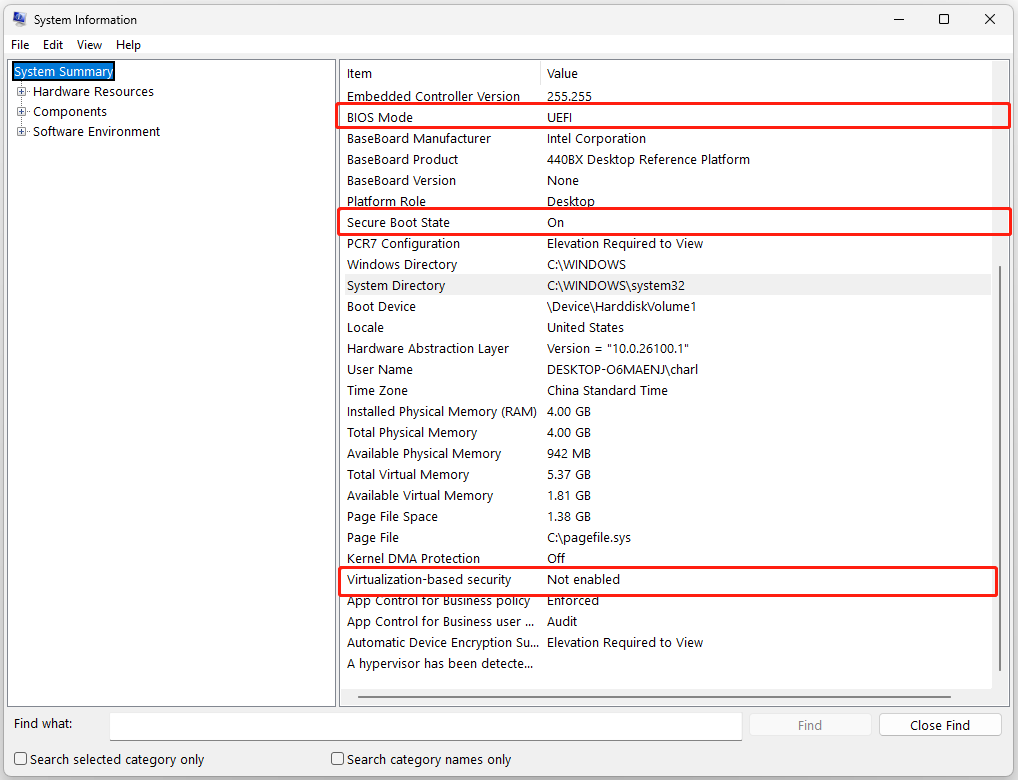
Task: Open the Edit menu
Action: (53, 44)
